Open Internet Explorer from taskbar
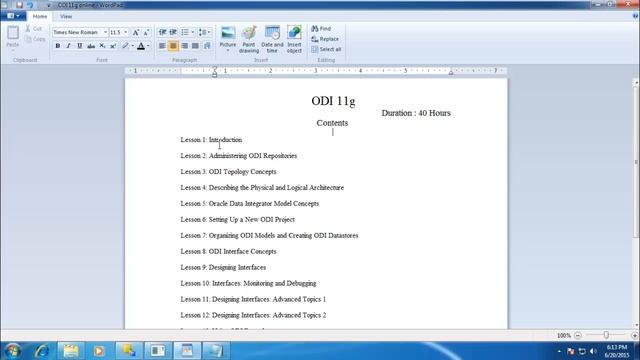Screen dimensions: 640x360 click(x=42, y=351)
